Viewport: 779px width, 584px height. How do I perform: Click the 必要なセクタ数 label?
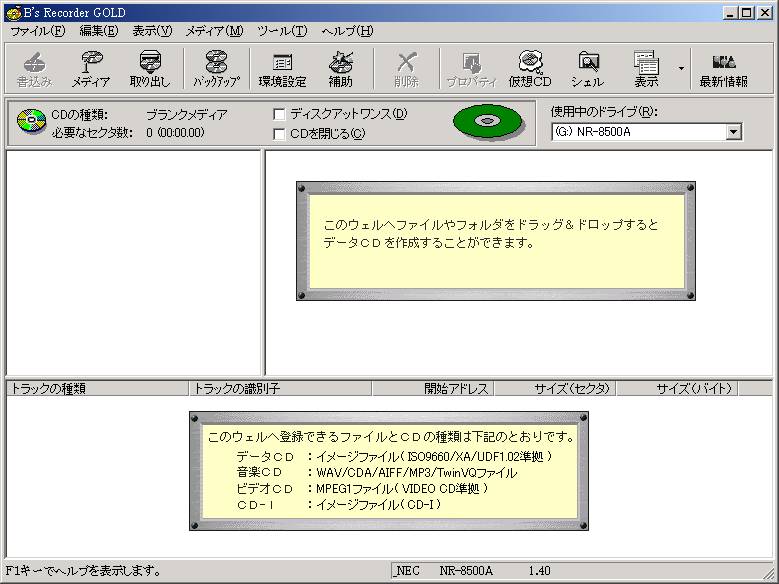click(x=92, y=133)
